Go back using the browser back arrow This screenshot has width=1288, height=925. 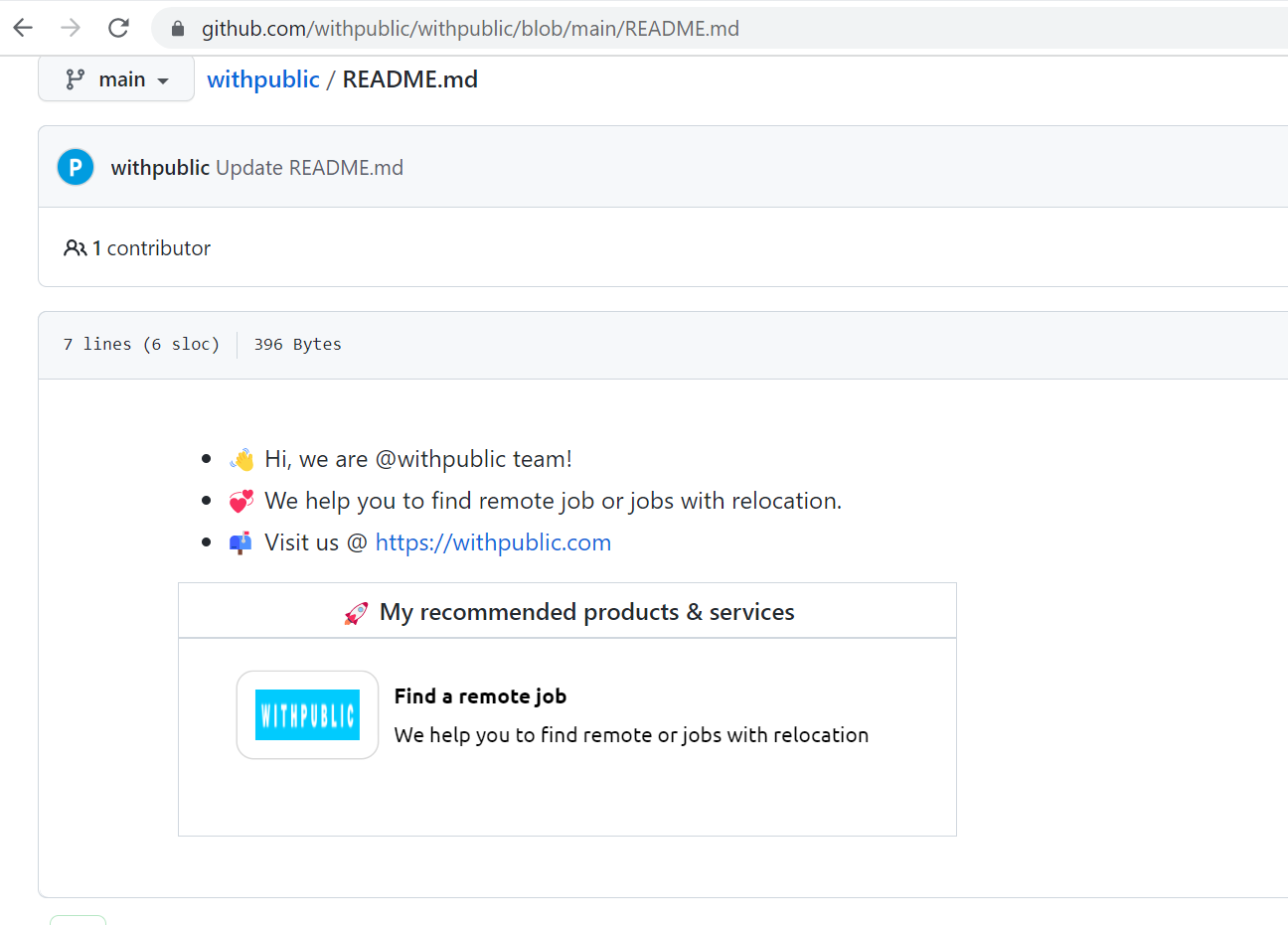23,28
